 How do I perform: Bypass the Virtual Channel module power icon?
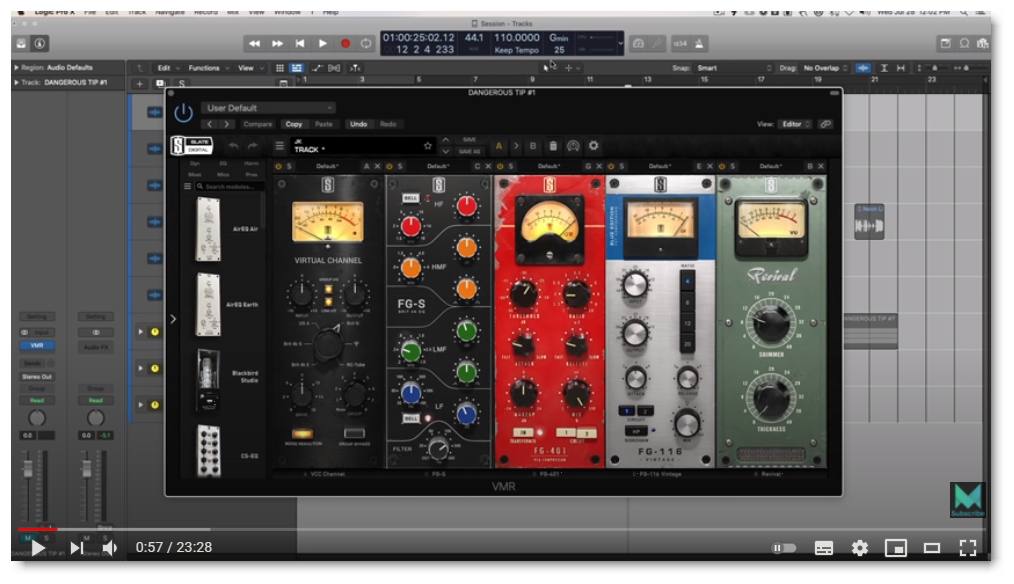[x=279, y=166]
